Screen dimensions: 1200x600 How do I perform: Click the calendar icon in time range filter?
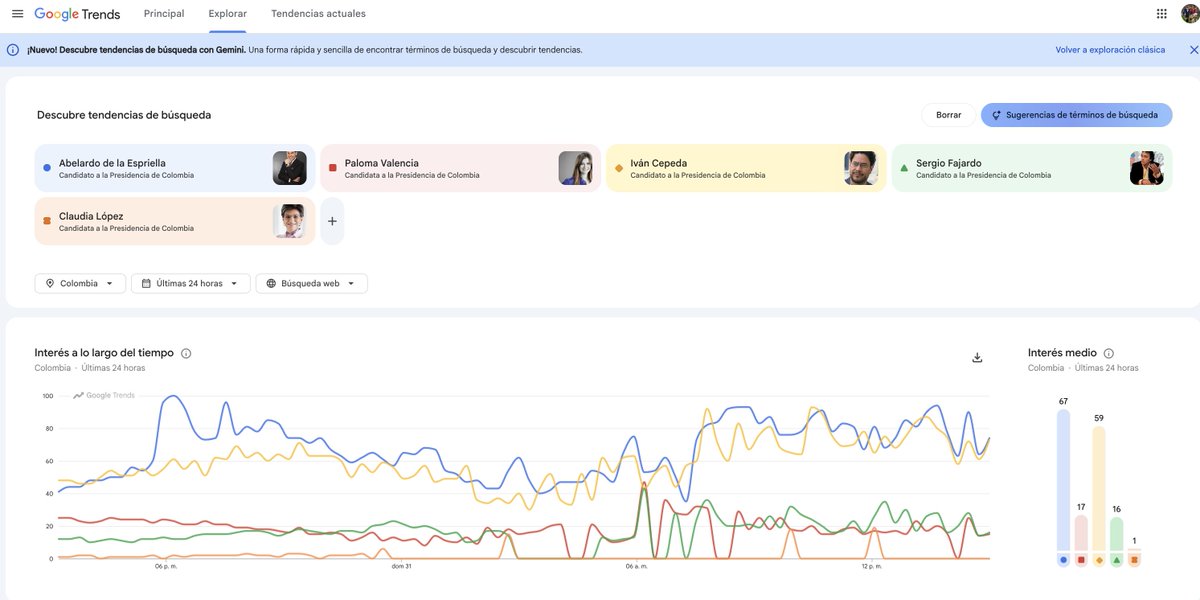pos(146,284)
